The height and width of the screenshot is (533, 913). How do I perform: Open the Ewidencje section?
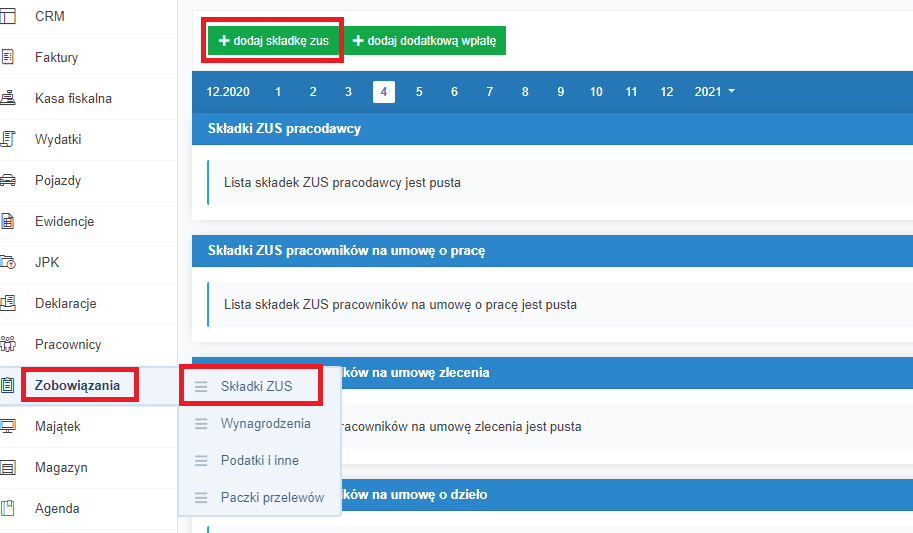coord(65,221)
